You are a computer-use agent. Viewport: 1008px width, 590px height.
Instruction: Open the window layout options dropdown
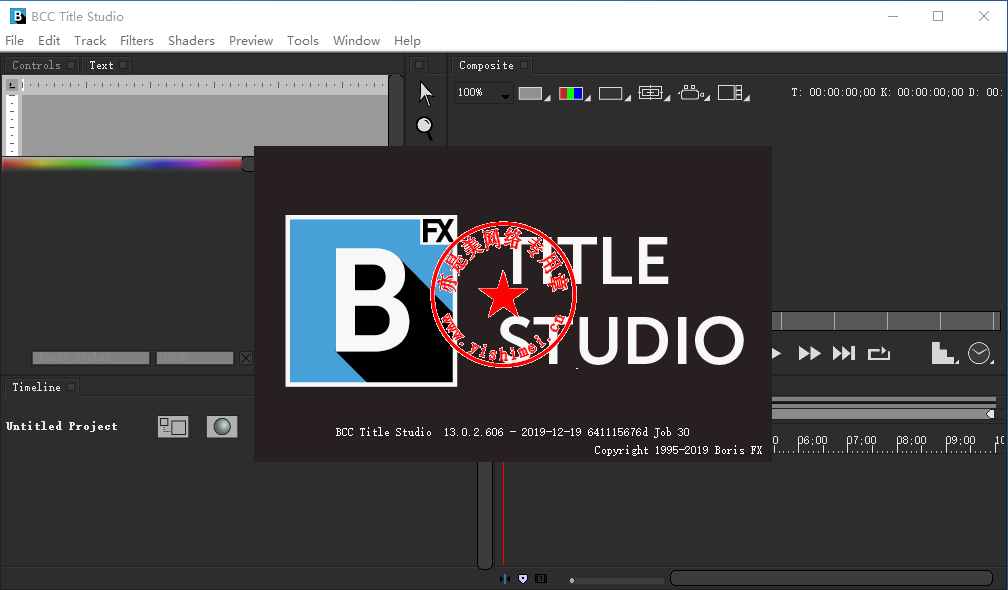734,94
